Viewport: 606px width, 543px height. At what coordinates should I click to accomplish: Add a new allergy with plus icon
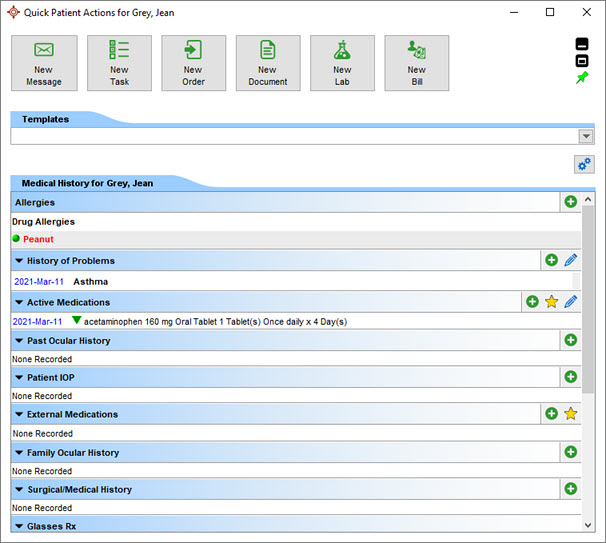[570, 202]
